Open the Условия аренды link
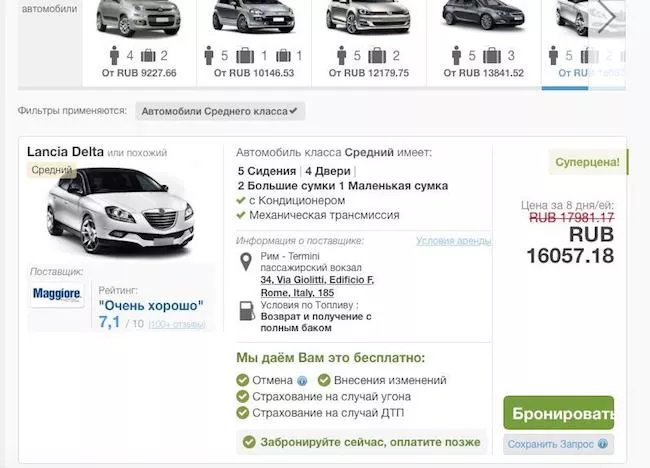 pyautogui.click(x=453, y=241)
